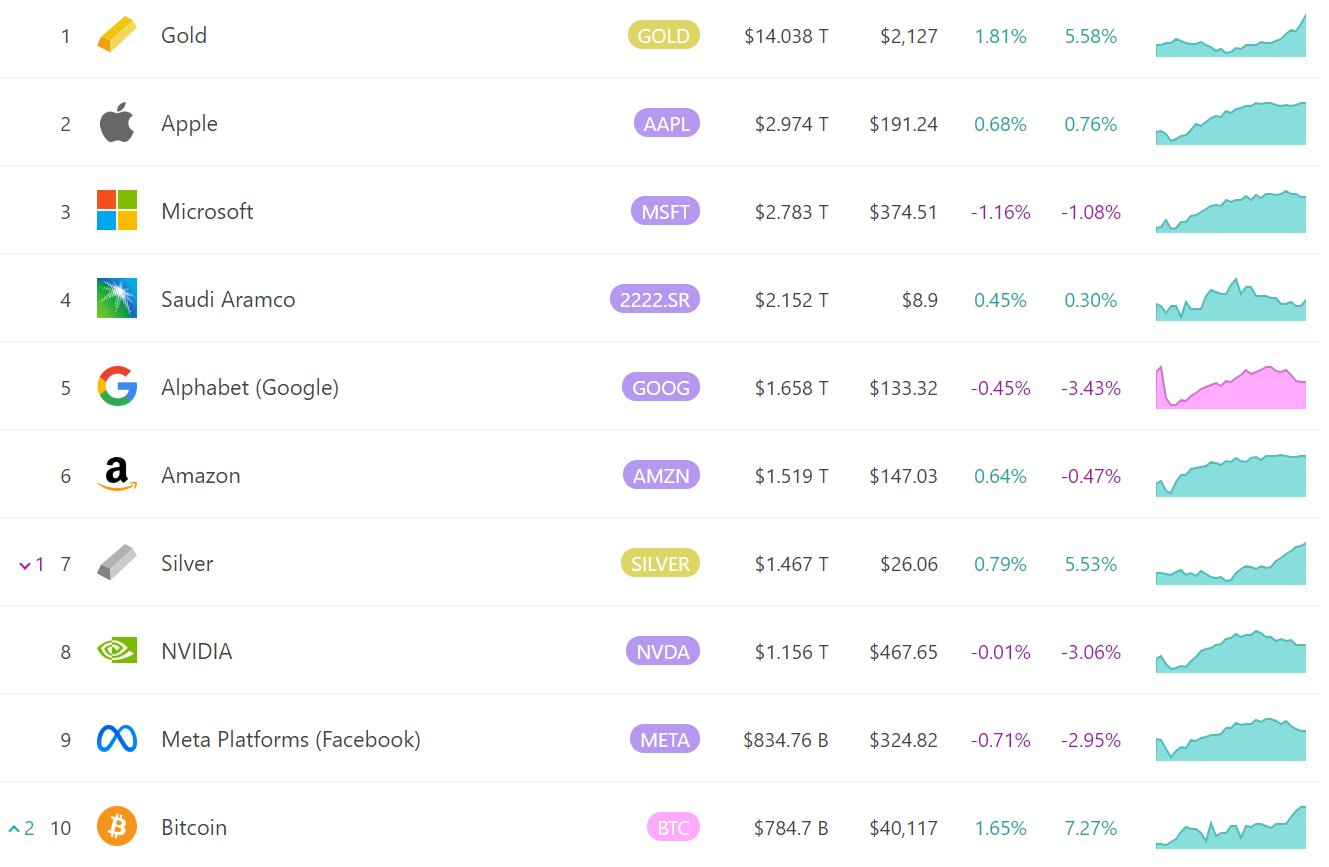Image resolution: width=1329 pixels, height=867 pixels.
Task: Click the Meta logo icon
Action: 117,739
